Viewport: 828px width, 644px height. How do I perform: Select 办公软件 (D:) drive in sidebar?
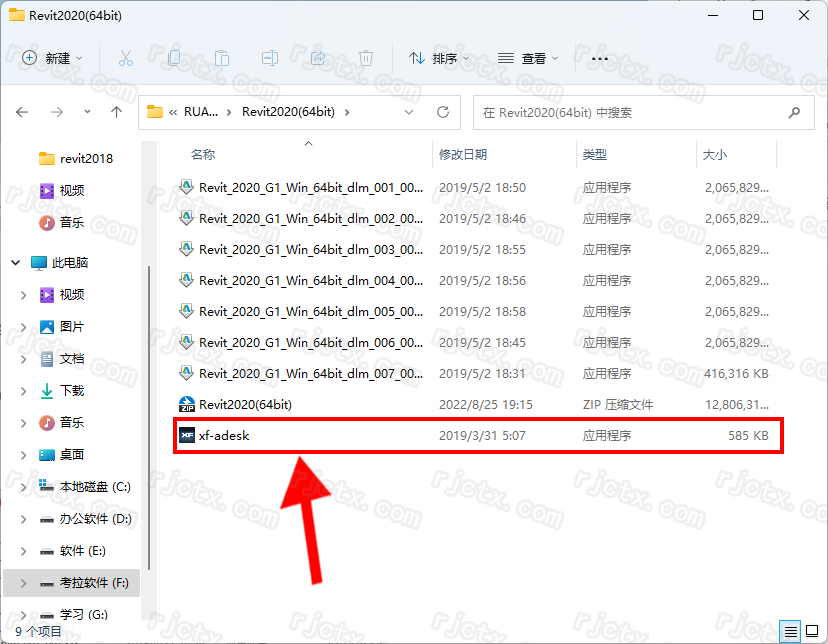(x=95, y=519)
